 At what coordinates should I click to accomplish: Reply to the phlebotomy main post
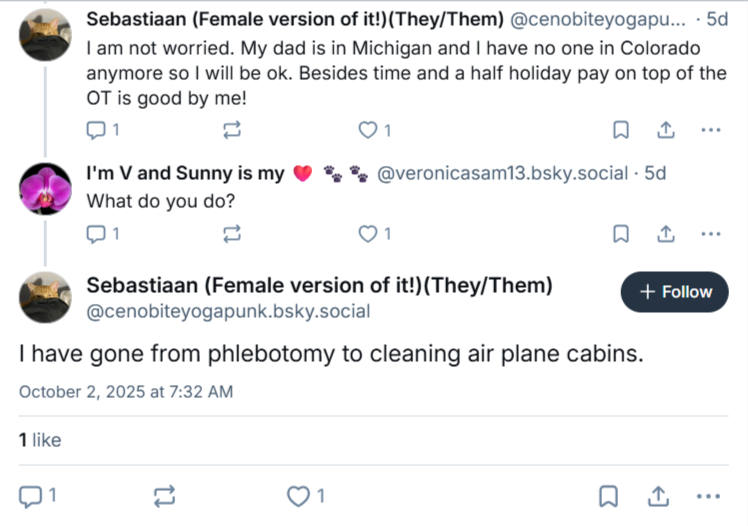point(37,496)
